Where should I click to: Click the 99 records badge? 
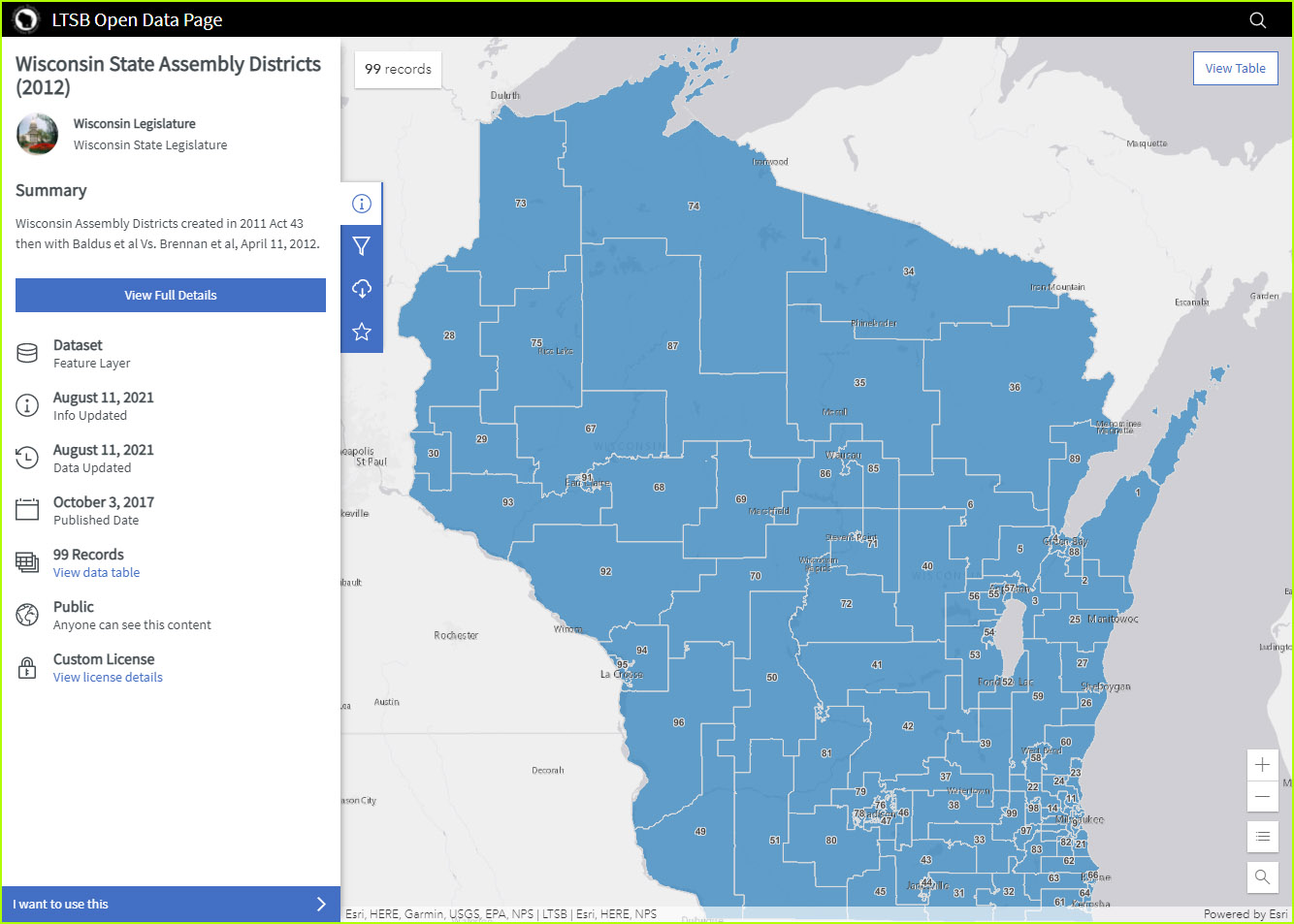point(397,68)
